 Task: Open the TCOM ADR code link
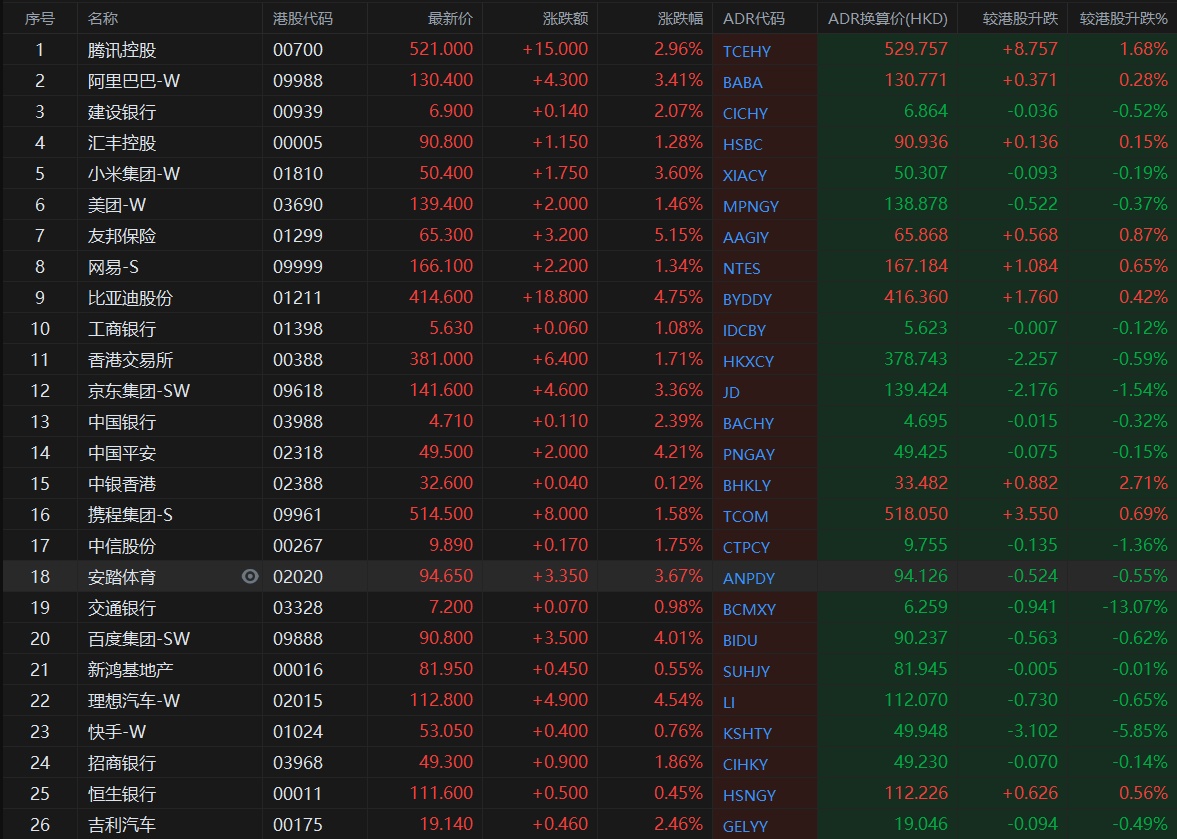(x=745, y=516)
